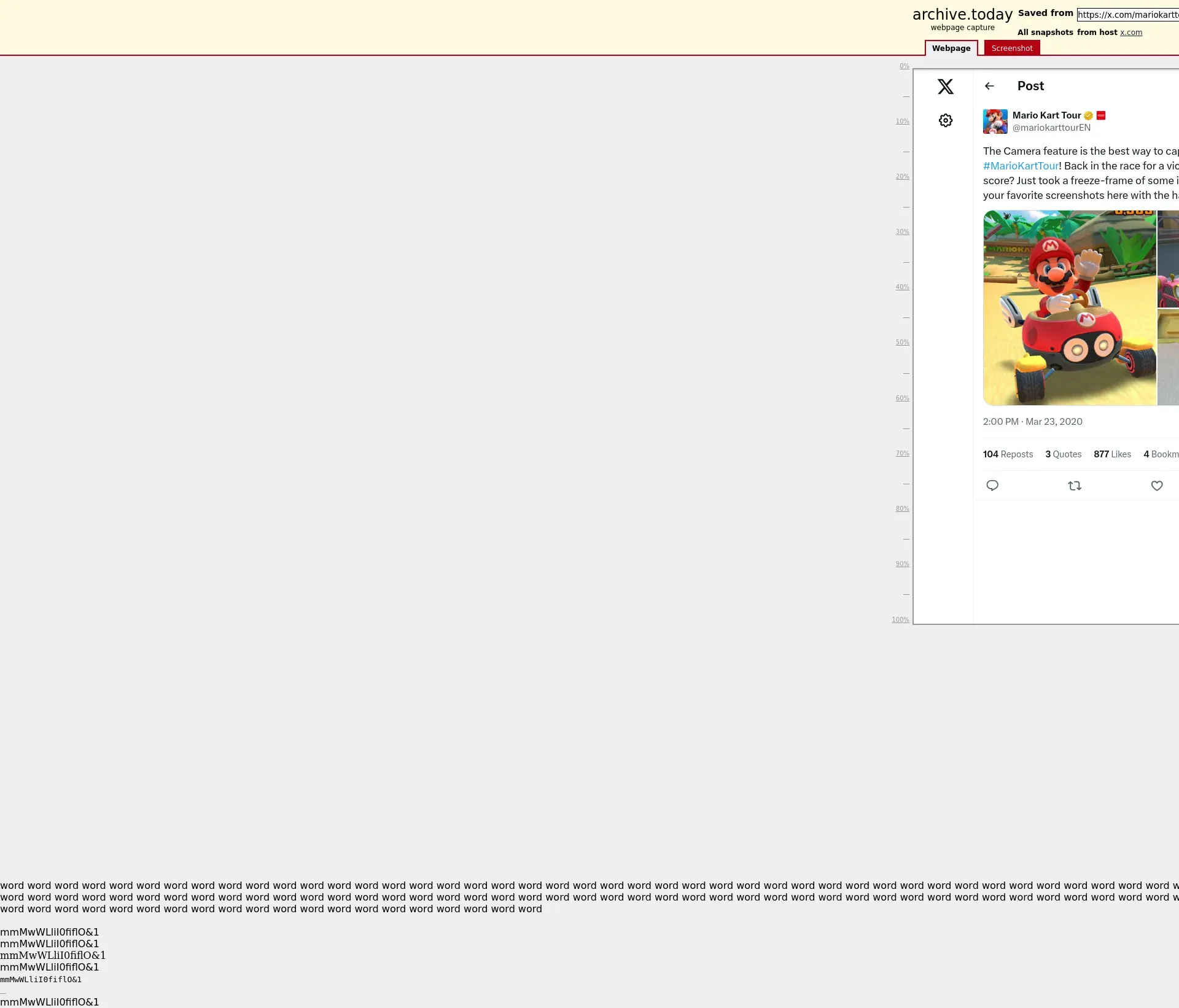Click the reply speech bubble icon
The image size is (1179, 1008).
pyautogui.click(x=992, y=486)
